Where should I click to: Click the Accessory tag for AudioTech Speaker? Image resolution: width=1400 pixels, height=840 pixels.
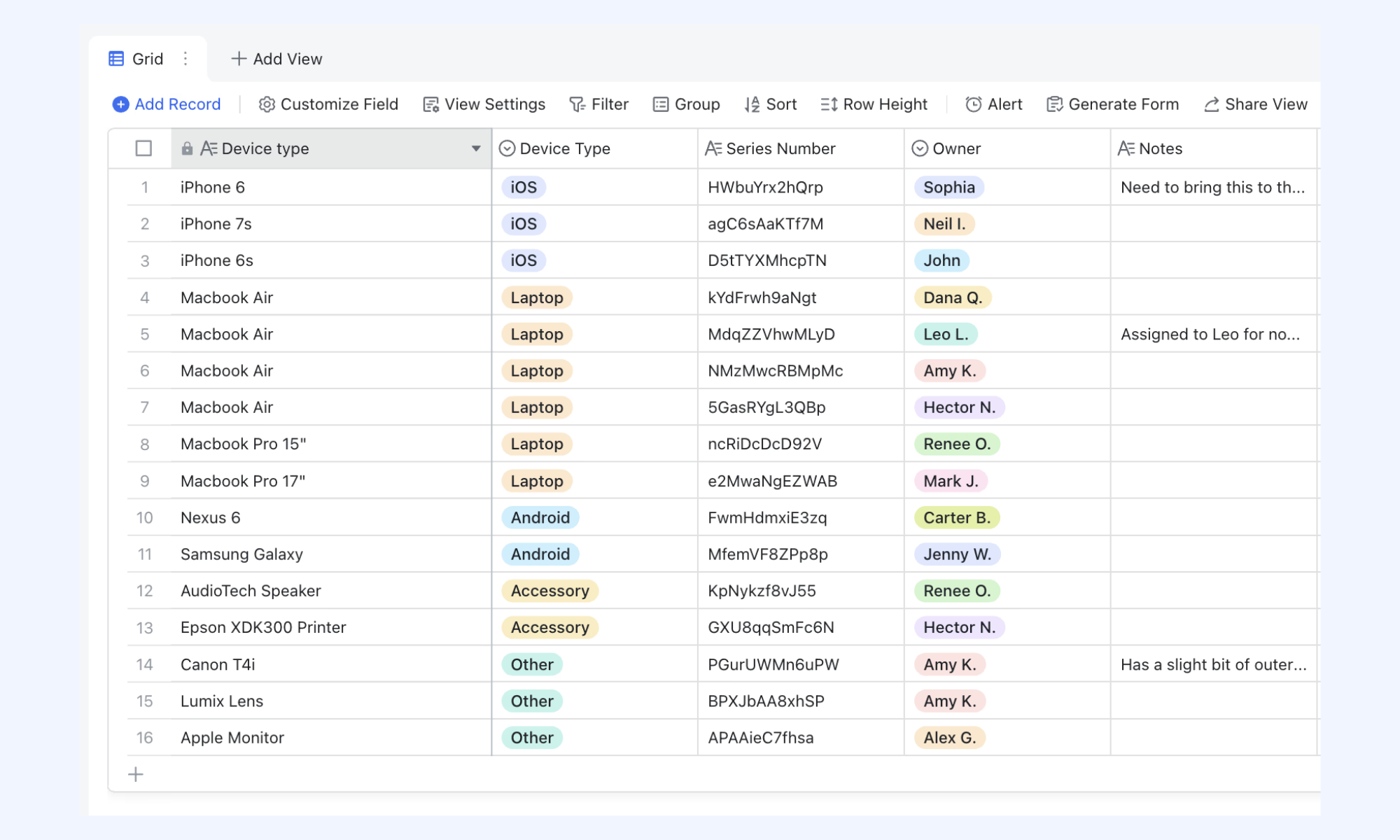[x=550, y=591]
